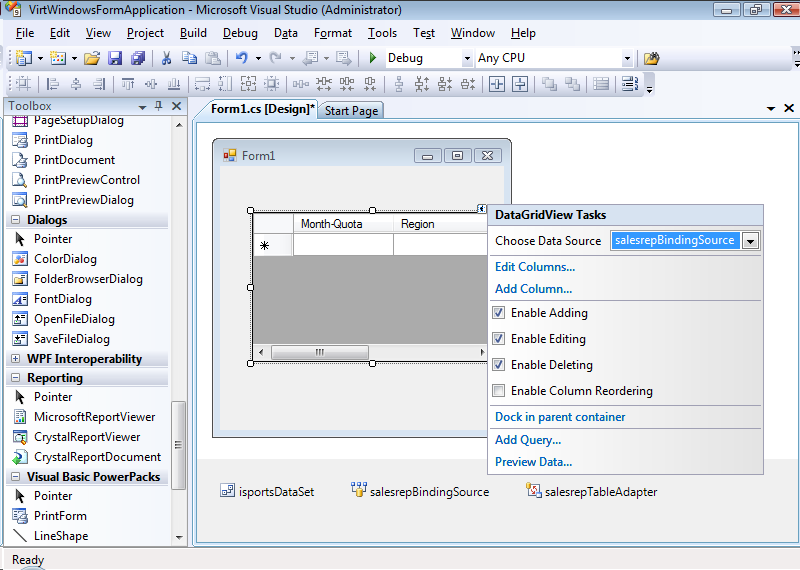Viewport: 800px width, 570px height.
Task: Toggle the Enable Editing checkbox
Action: click(x=499, y=339)
